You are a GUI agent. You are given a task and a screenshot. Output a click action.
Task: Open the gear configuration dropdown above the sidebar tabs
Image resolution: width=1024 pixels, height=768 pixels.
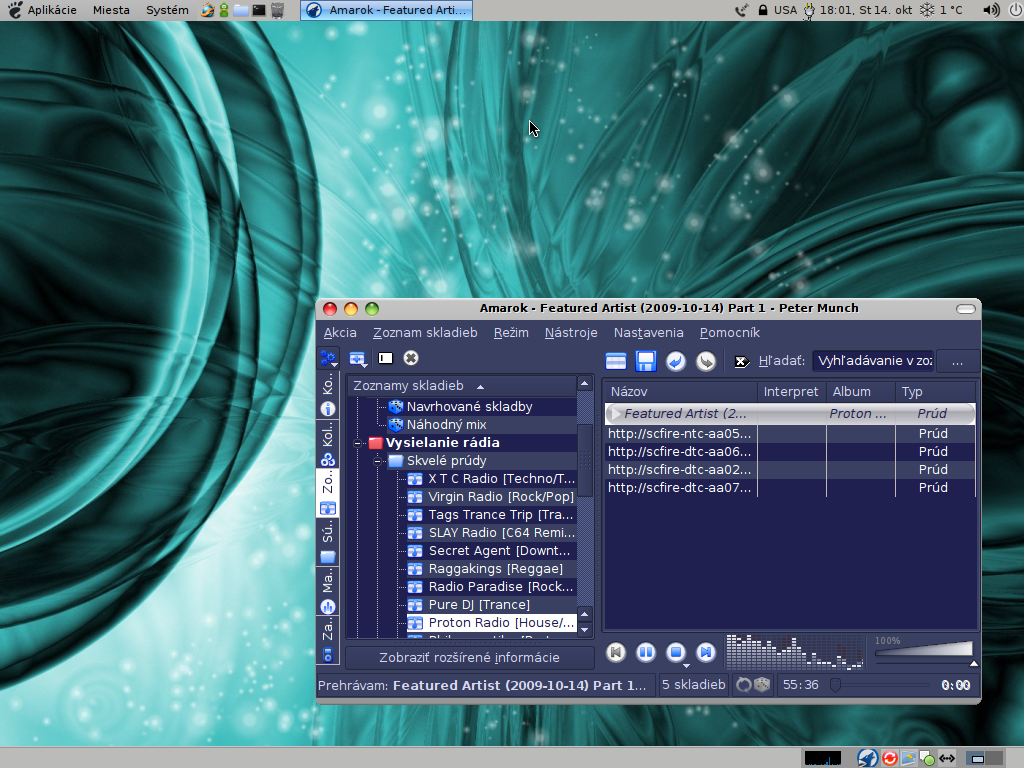328,358
